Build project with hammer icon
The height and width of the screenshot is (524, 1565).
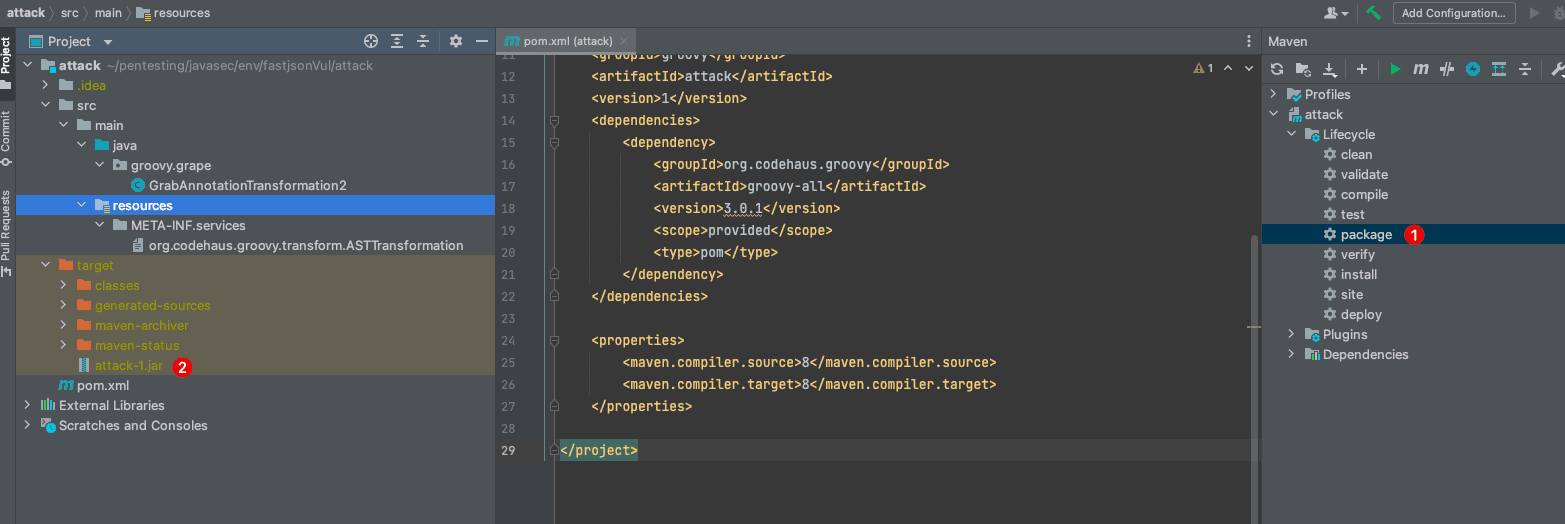(x=1374, y=13)
